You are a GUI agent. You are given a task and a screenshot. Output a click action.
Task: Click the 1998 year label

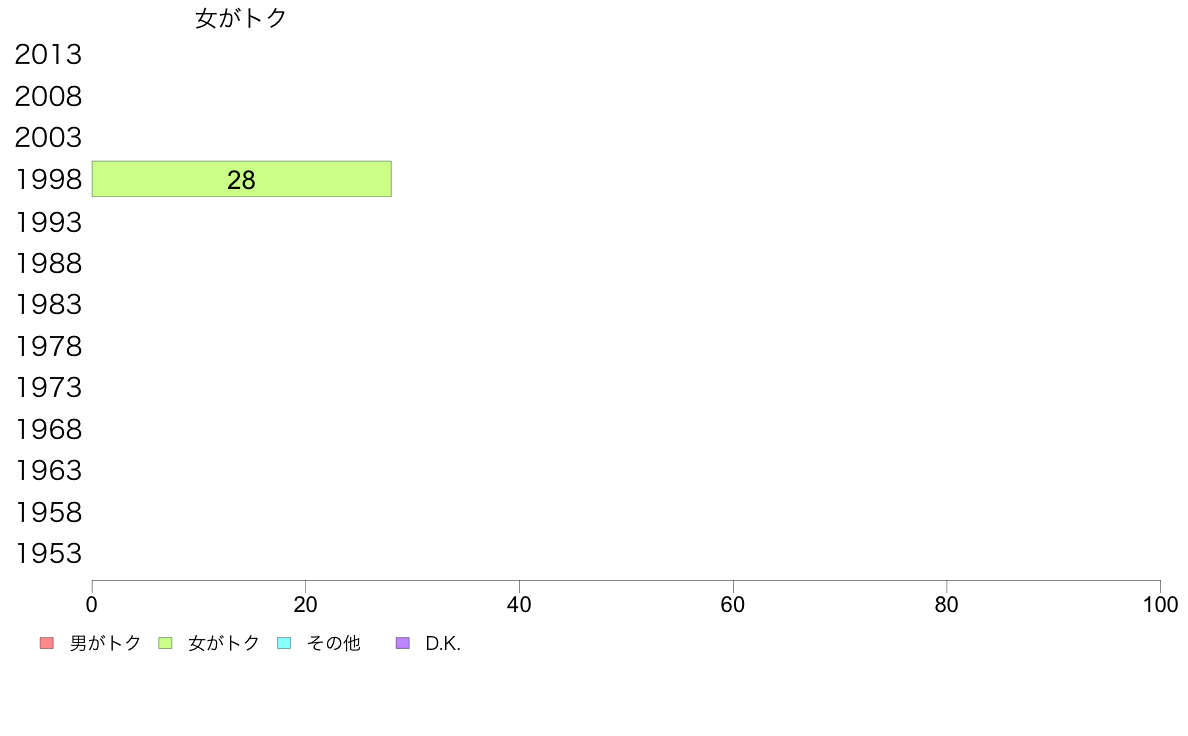point(48,180)
